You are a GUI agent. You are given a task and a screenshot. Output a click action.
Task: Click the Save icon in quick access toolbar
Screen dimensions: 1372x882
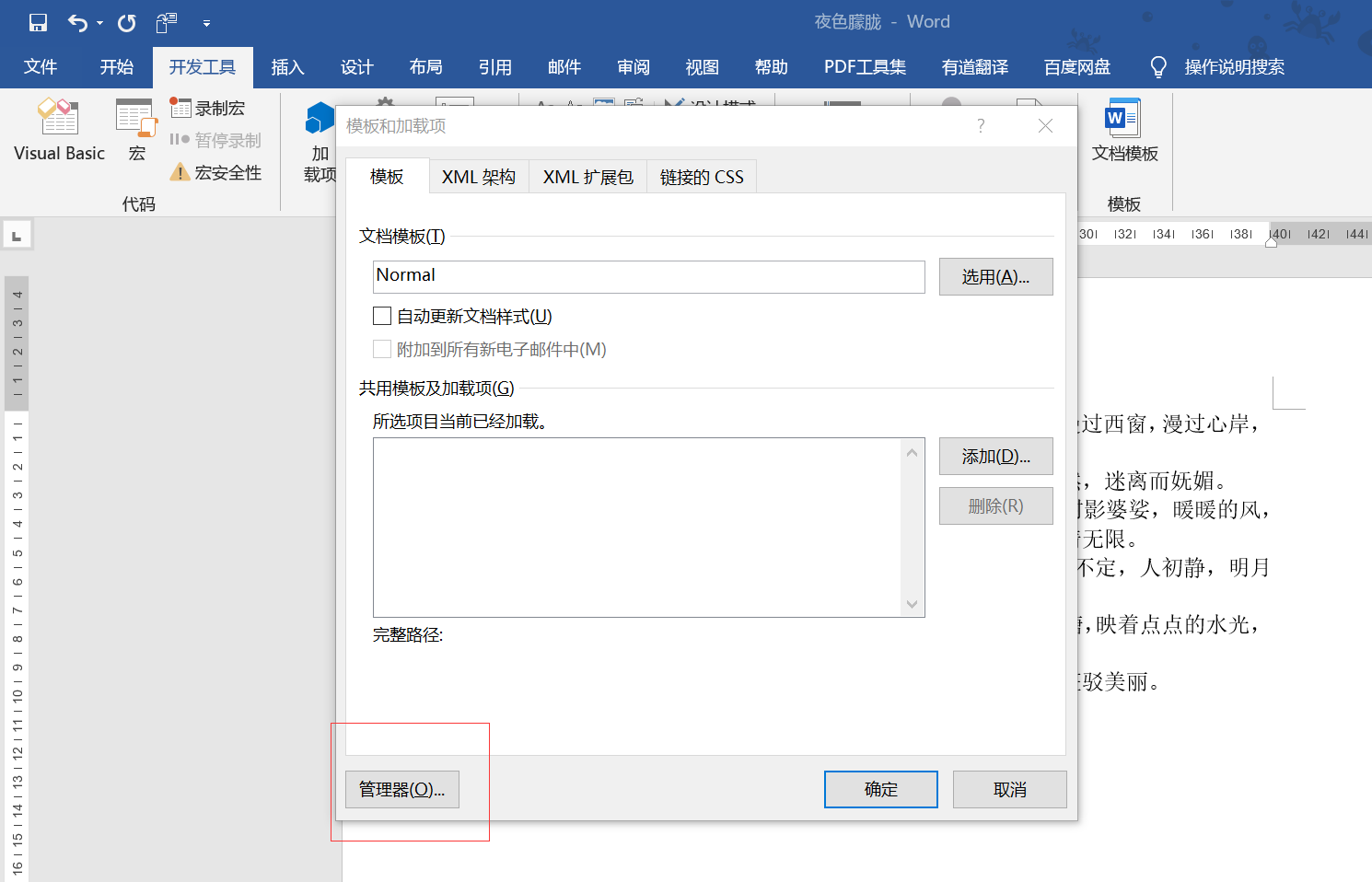(38, 23)
